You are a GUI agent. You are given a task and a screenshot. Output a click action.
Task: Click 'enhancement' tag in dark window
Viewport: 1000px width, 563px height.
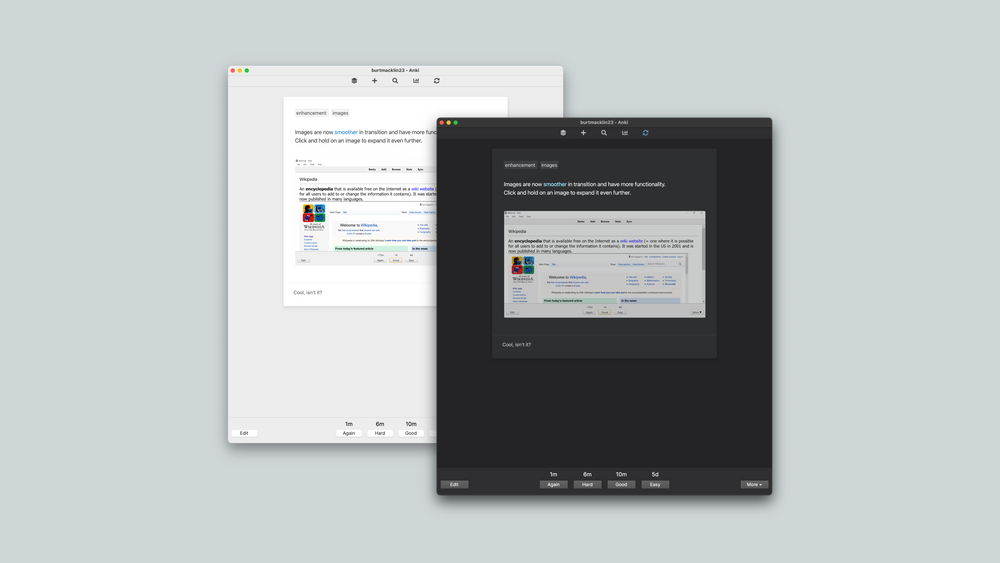pos(520,165)
